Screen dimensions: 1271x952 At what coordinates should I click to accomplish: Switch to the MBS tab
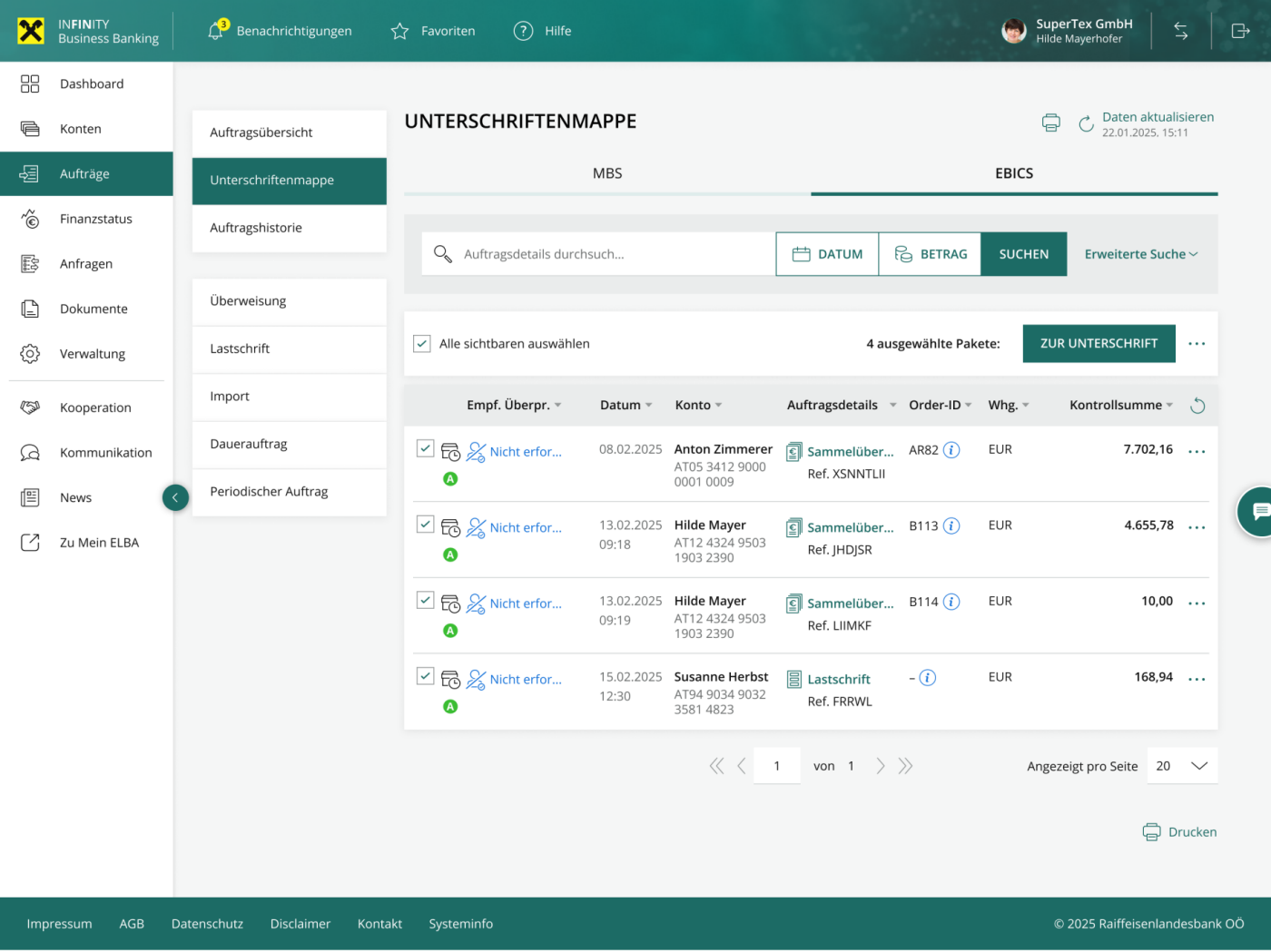[x=607, y=173]
